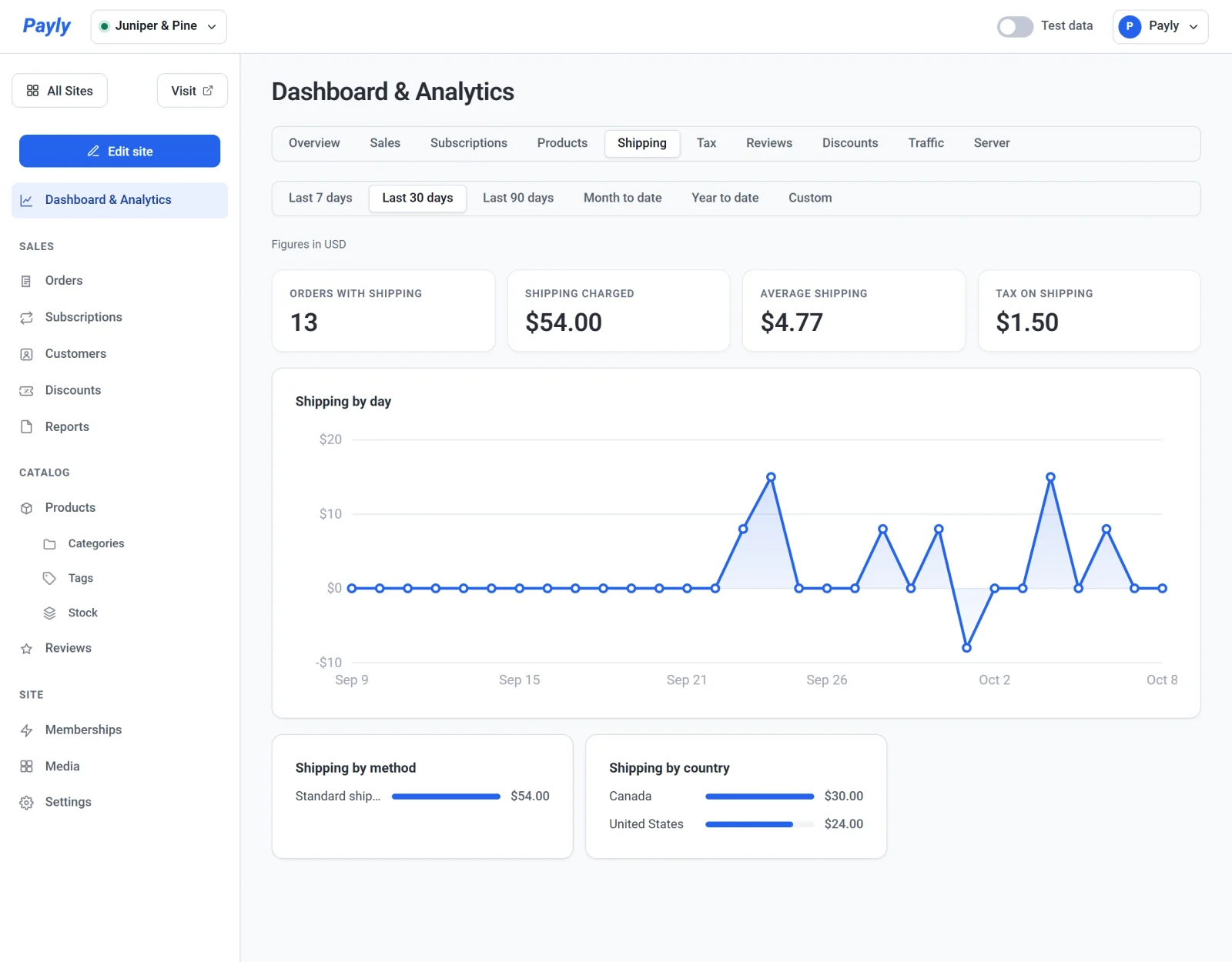Click the $54.00 Shipping charged value
1232x962 pixels.
coord(564,322)
